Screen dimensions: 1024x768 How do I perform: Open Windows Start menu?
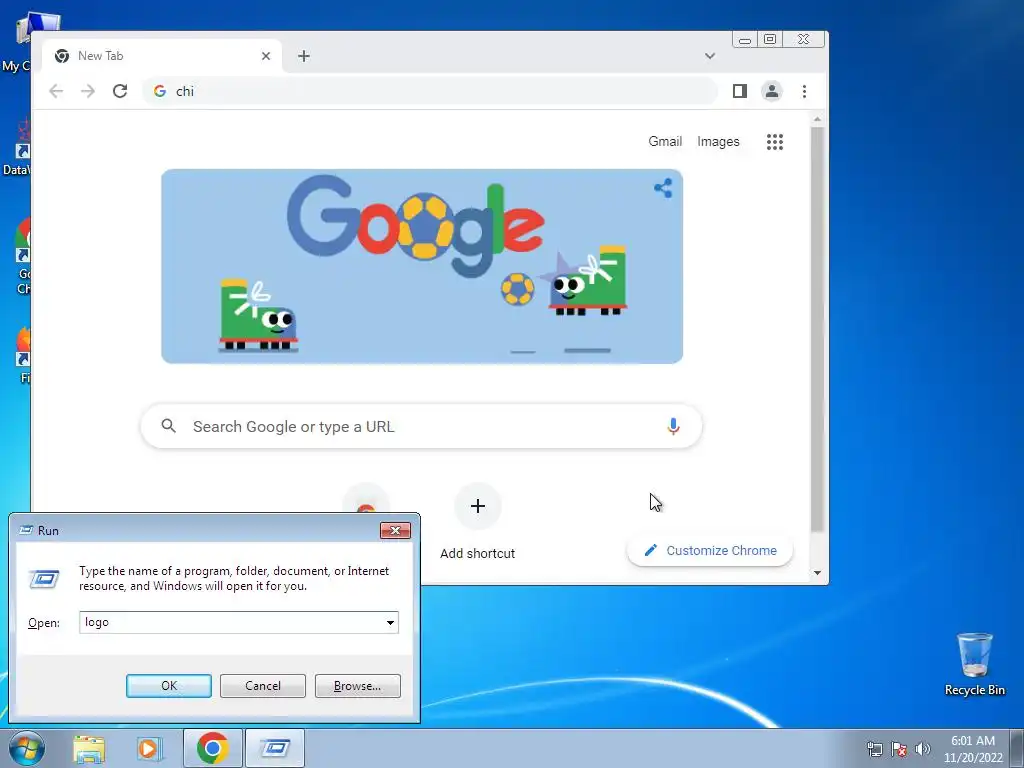[26, 748]
